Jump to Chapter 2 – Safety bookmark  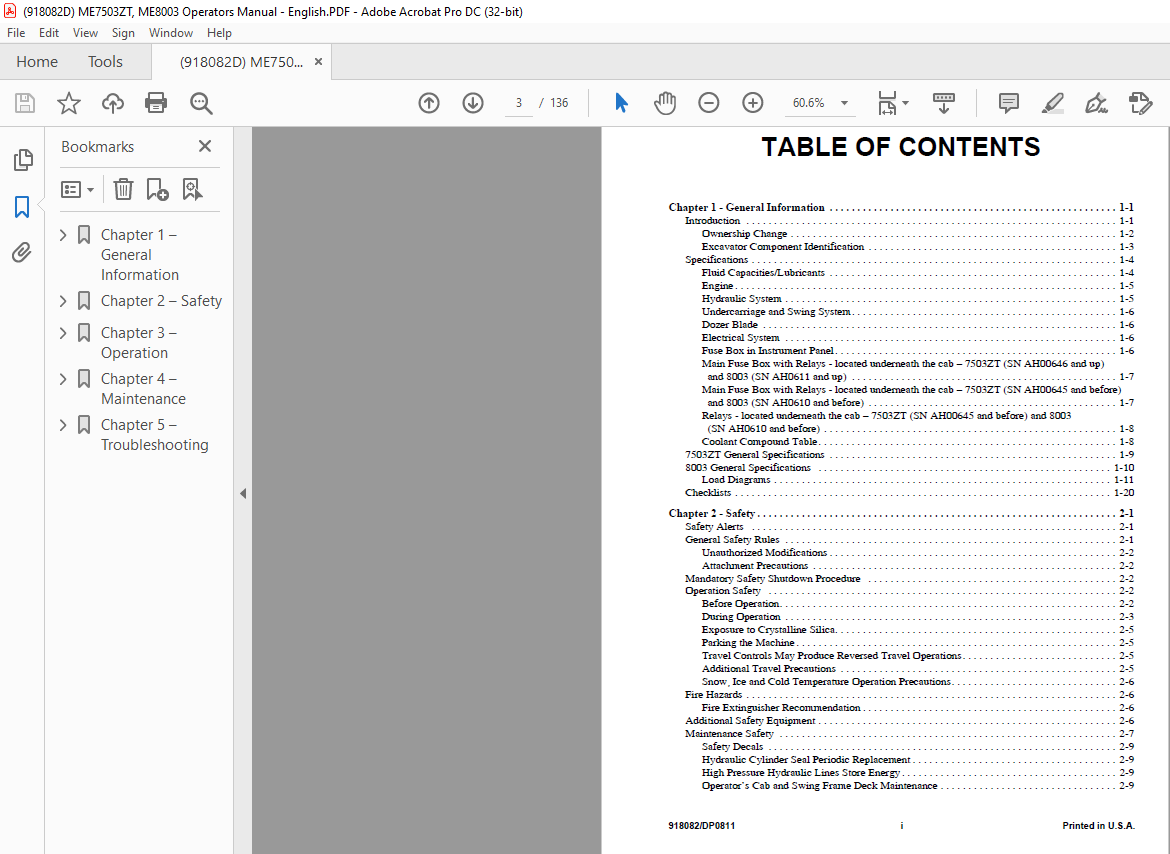(161, 301)
